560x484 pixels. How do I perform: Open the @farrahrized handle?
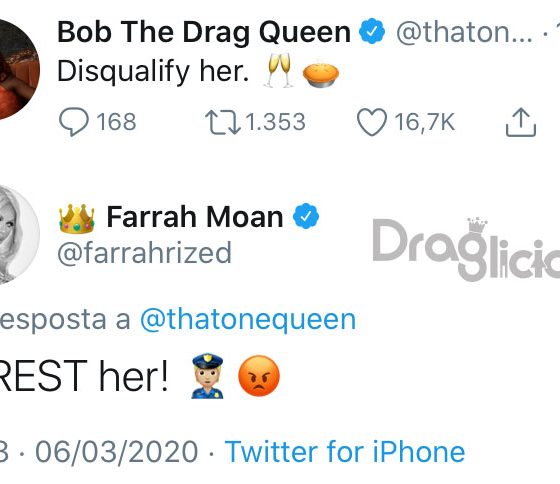(x=145, y=253)
